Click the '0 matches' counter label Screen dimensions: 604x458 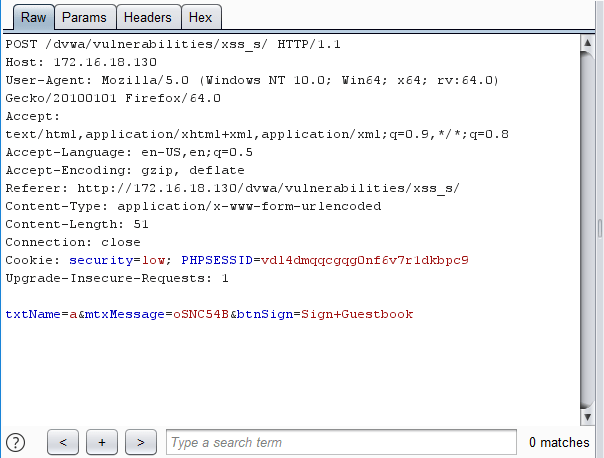tap(559, 442)
